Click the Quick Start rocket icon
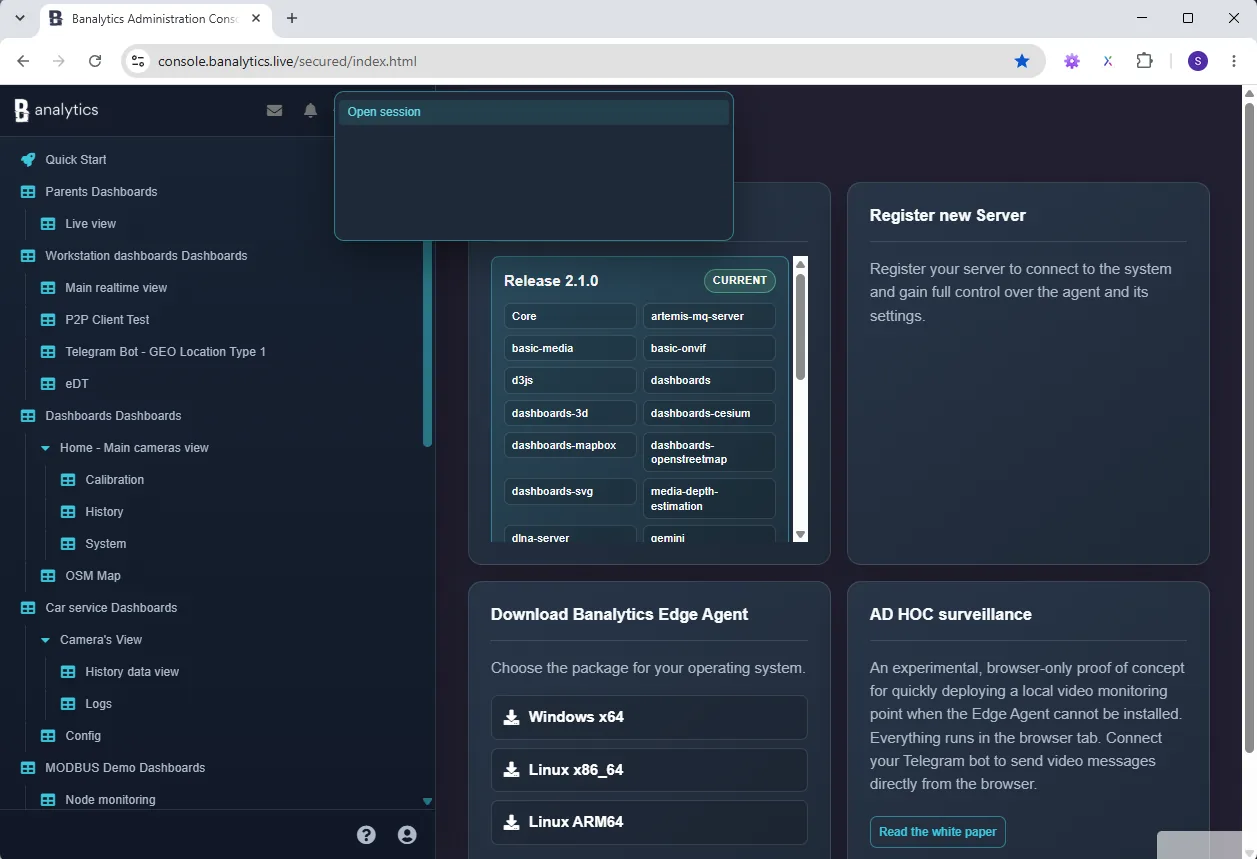 pos(28,160)
